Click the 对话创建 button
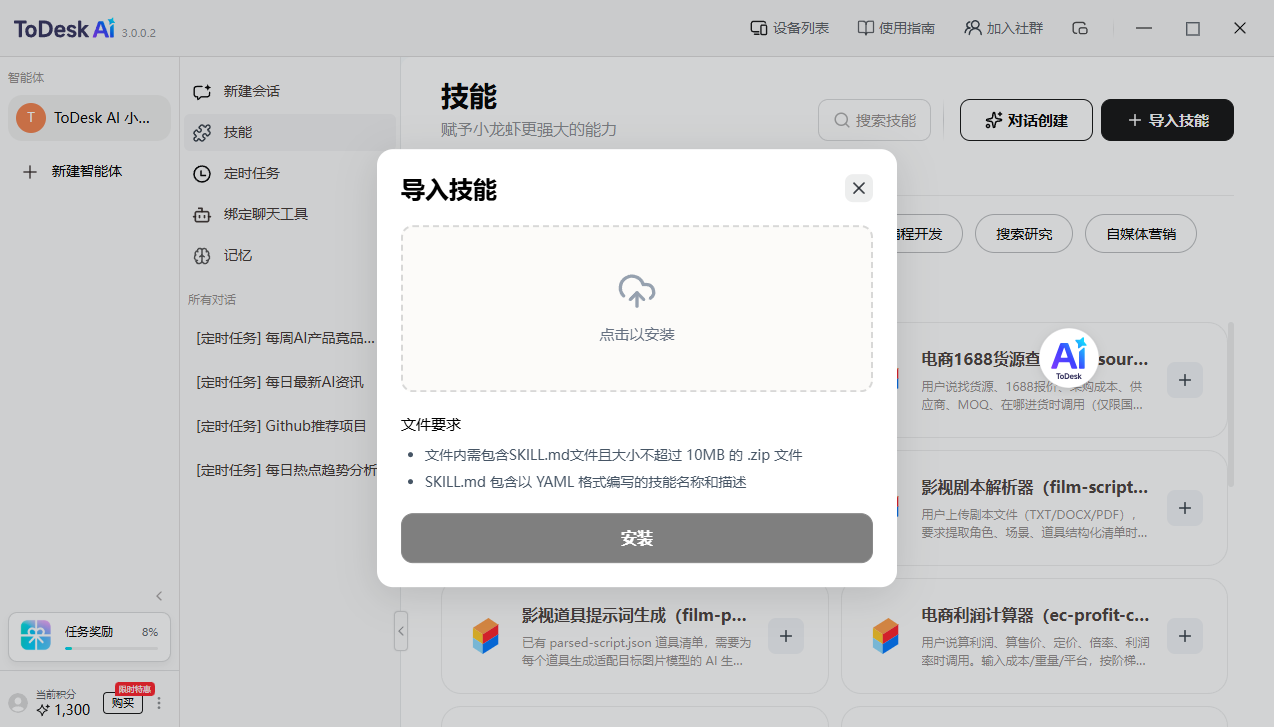1274x727 pixels. point(1026,120)
